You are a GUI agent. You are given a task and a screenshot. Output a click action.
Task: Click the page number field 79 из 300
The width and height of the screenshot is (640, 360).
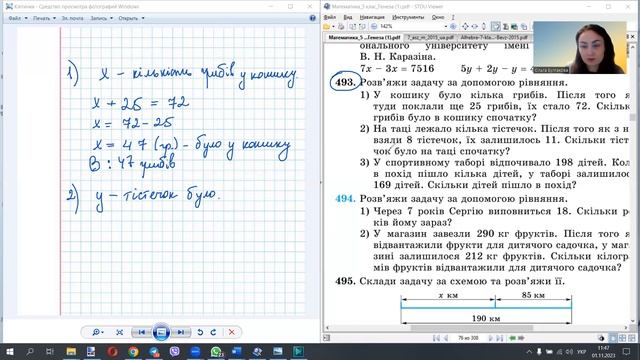468,338
